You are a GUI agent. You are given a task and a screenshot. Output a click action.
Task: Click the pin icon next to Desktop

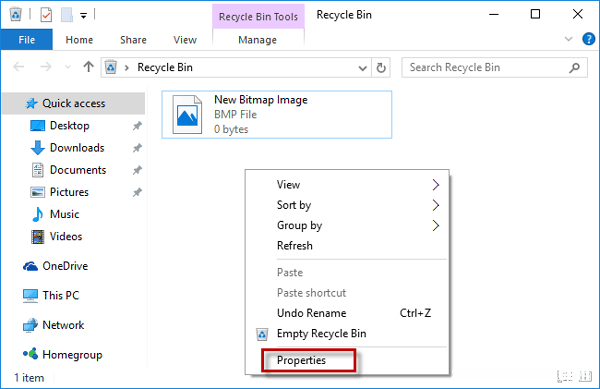pyautogui.click(x=137, y=126)
